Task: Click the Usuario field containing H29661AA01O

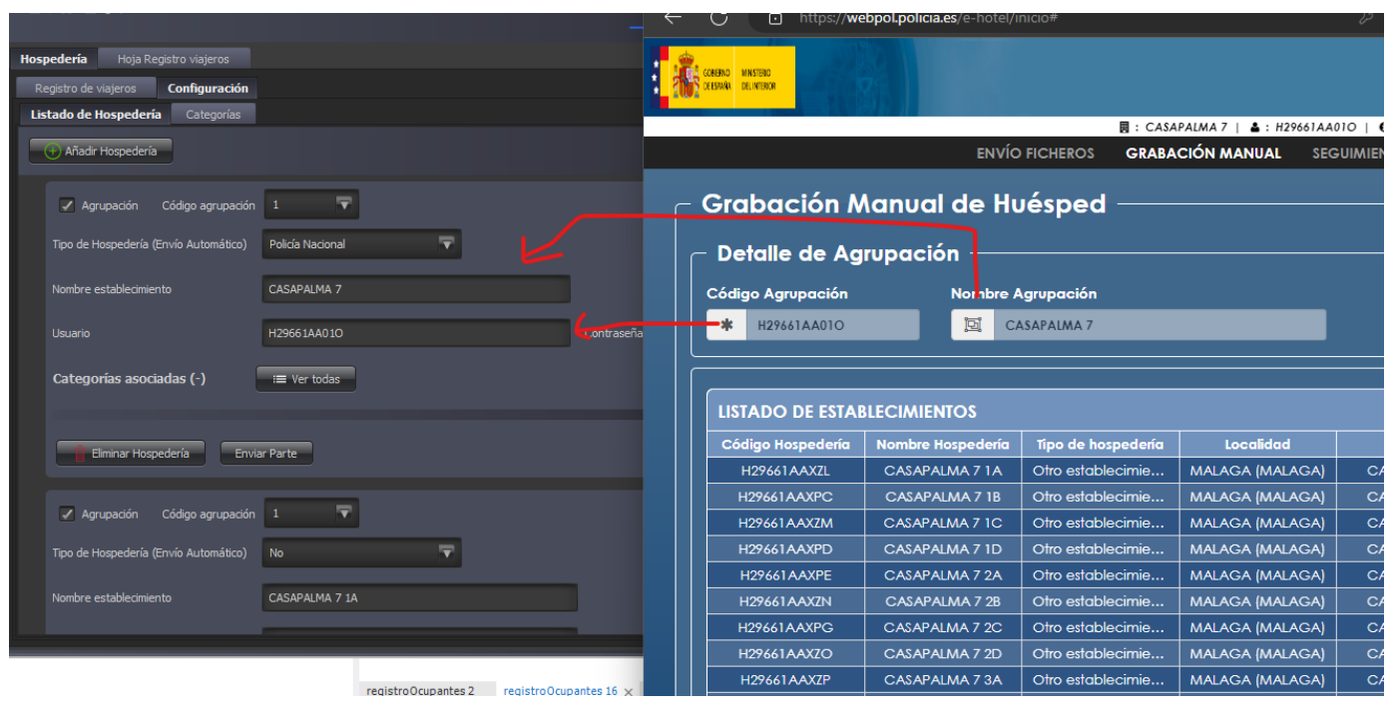Action: (x=416, y=333)
